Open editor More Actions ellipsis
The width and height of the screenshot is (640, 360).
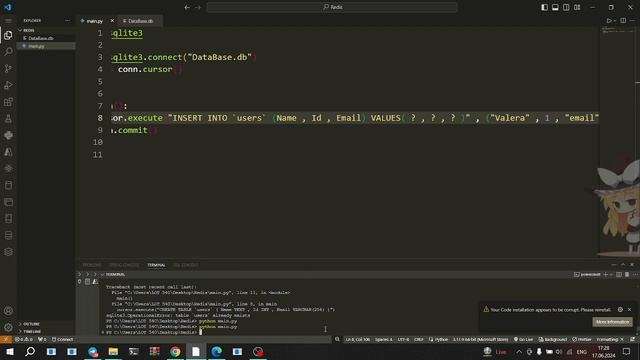(x=633, y=20)
